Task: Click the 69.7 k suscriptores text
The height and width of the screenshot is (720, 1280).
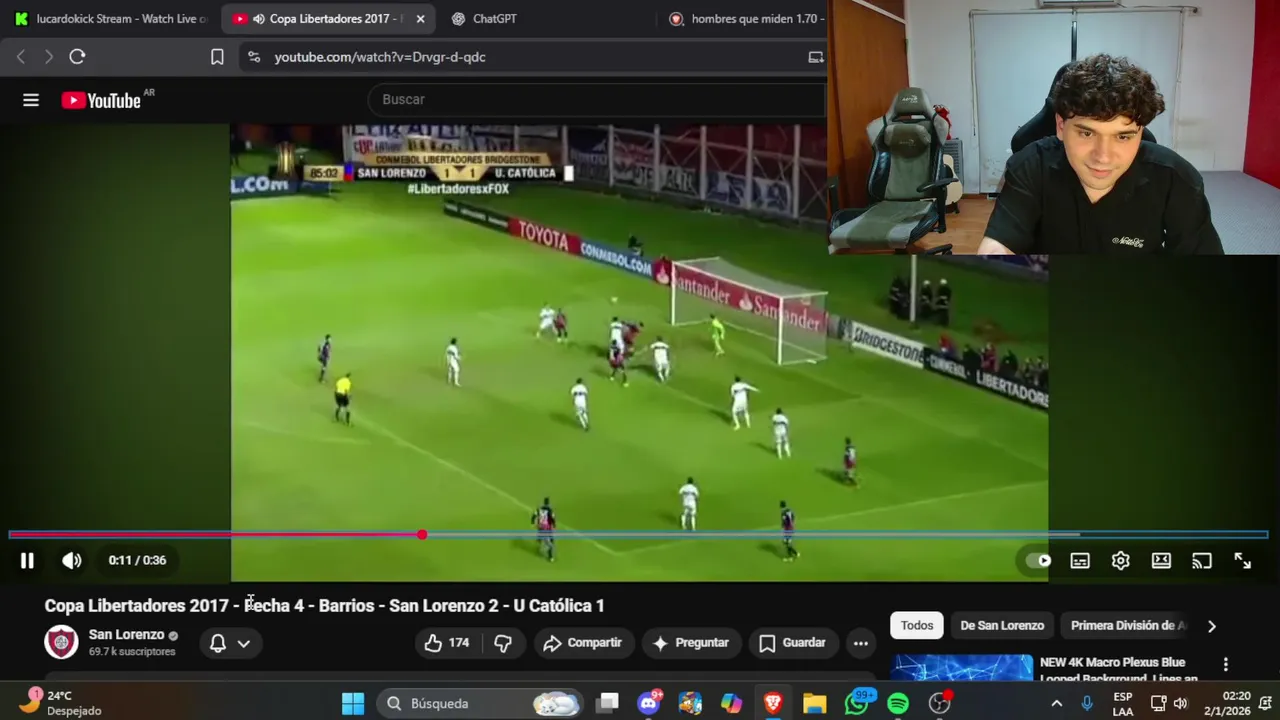Action: 132,651
